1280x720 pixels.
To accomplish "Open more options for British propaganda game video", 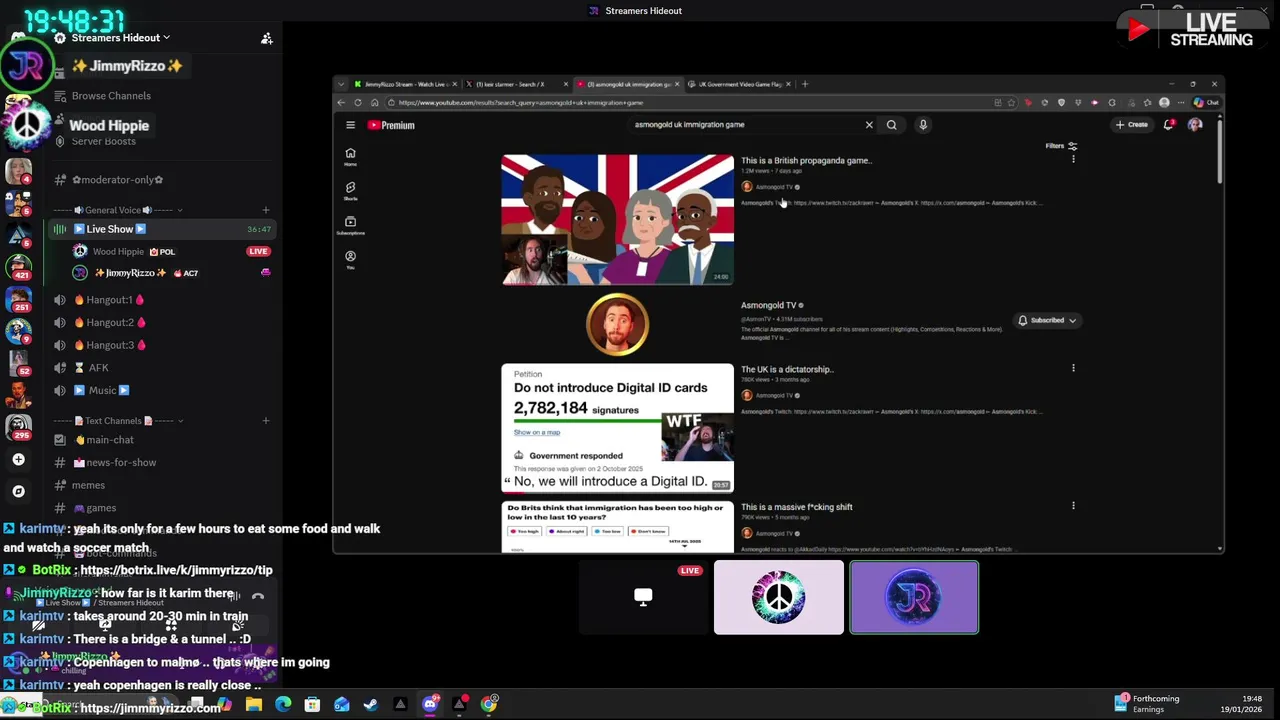I will (x=1073, y=159).
